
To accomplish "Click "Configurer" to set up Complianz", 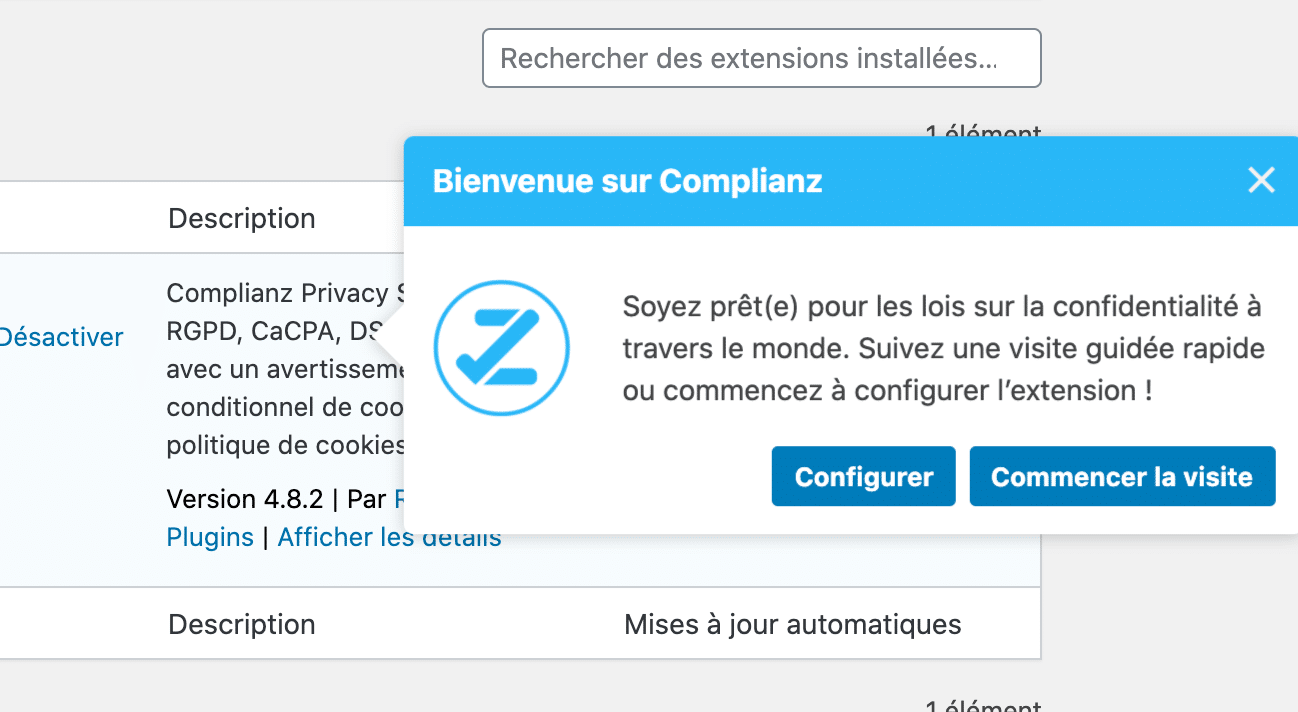I will [862, 476].
